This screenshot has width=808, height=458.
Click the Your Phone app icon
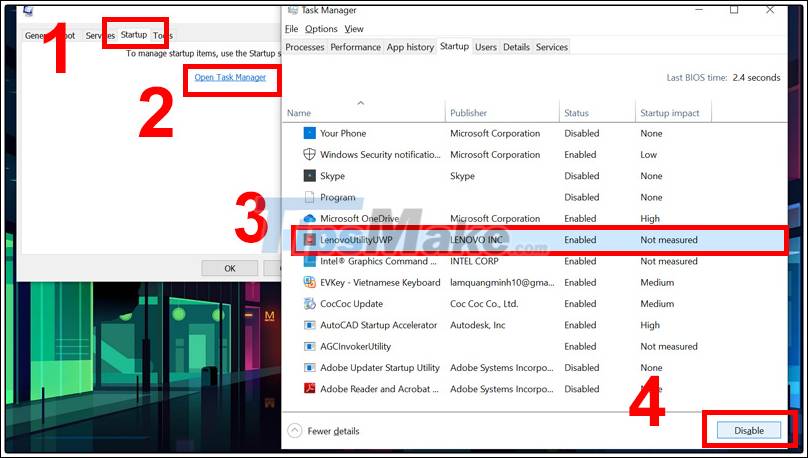coord(309,133)
